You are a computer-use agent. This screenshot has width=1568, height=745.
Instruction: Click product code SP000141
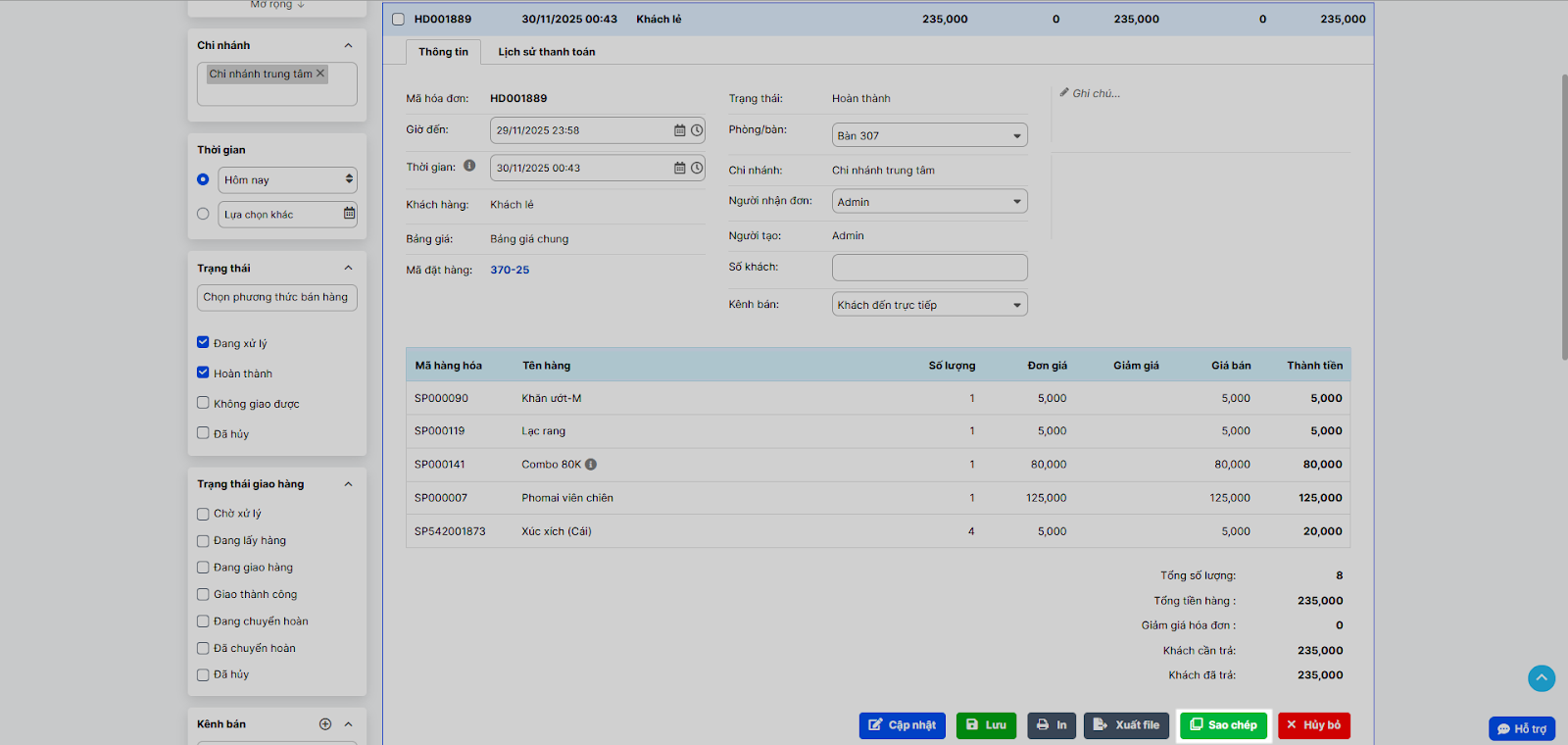[439, 465]
